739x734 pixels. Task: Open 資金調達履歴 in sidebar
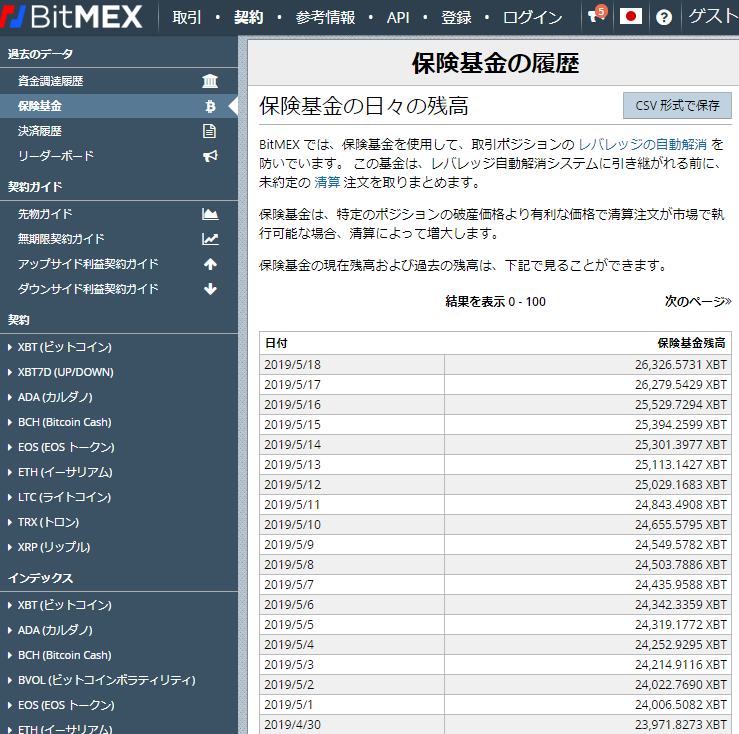click(x=50, y=81)
